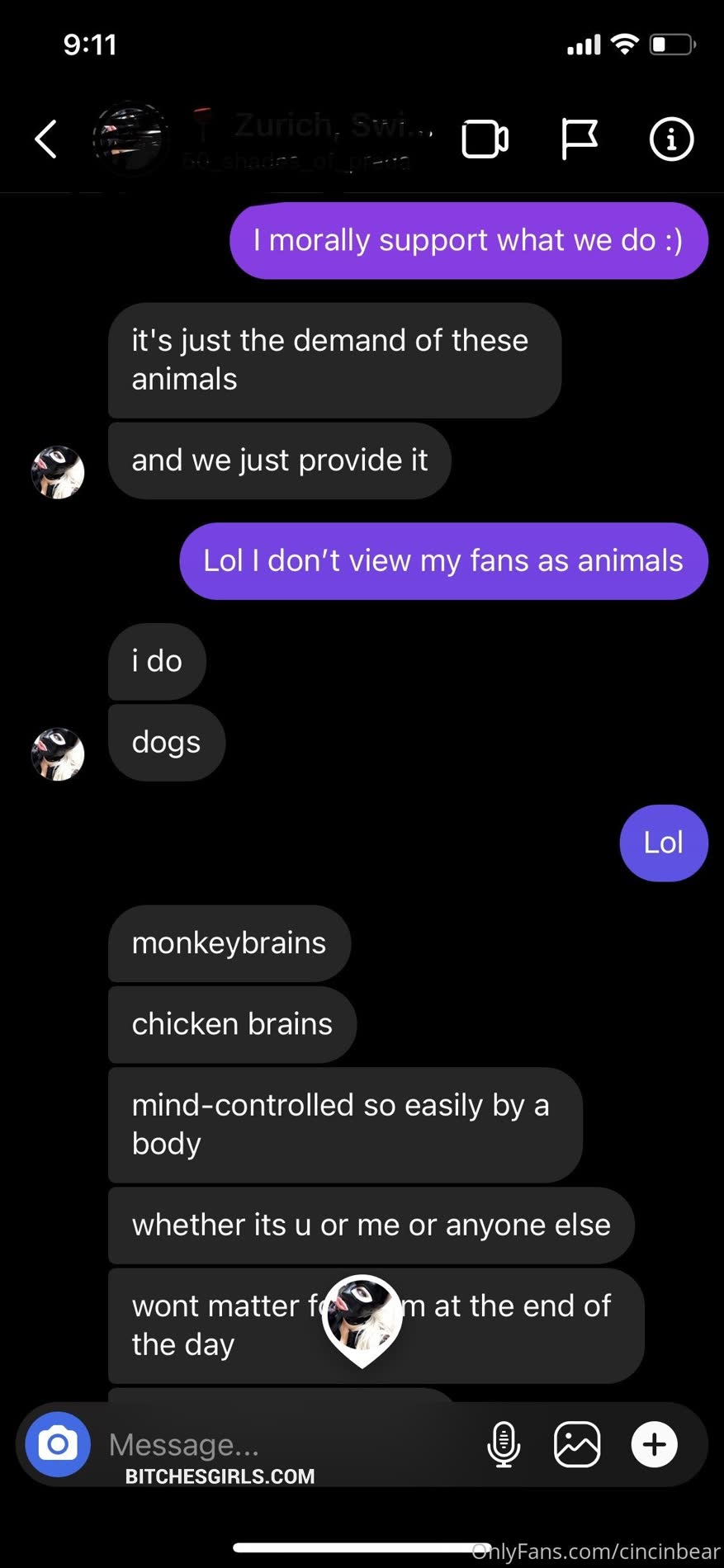Select 'Lol I don't view my fans' message
The width and height of the screenshot is (724, 1568).
coord(443,561)
